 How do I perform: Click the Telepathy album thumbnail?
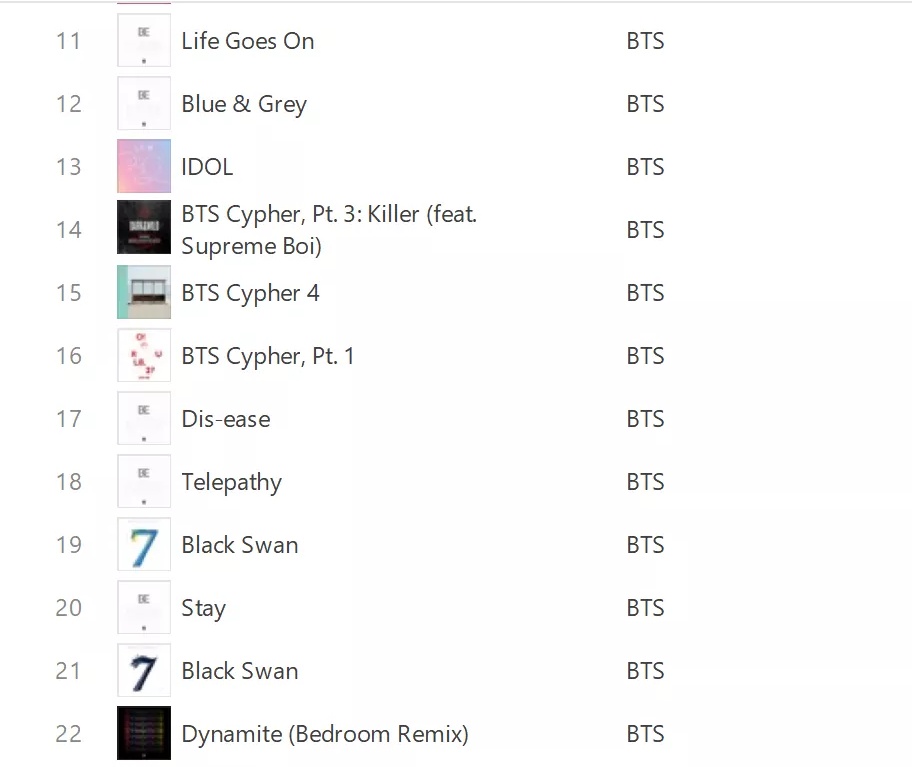point(143,481)
